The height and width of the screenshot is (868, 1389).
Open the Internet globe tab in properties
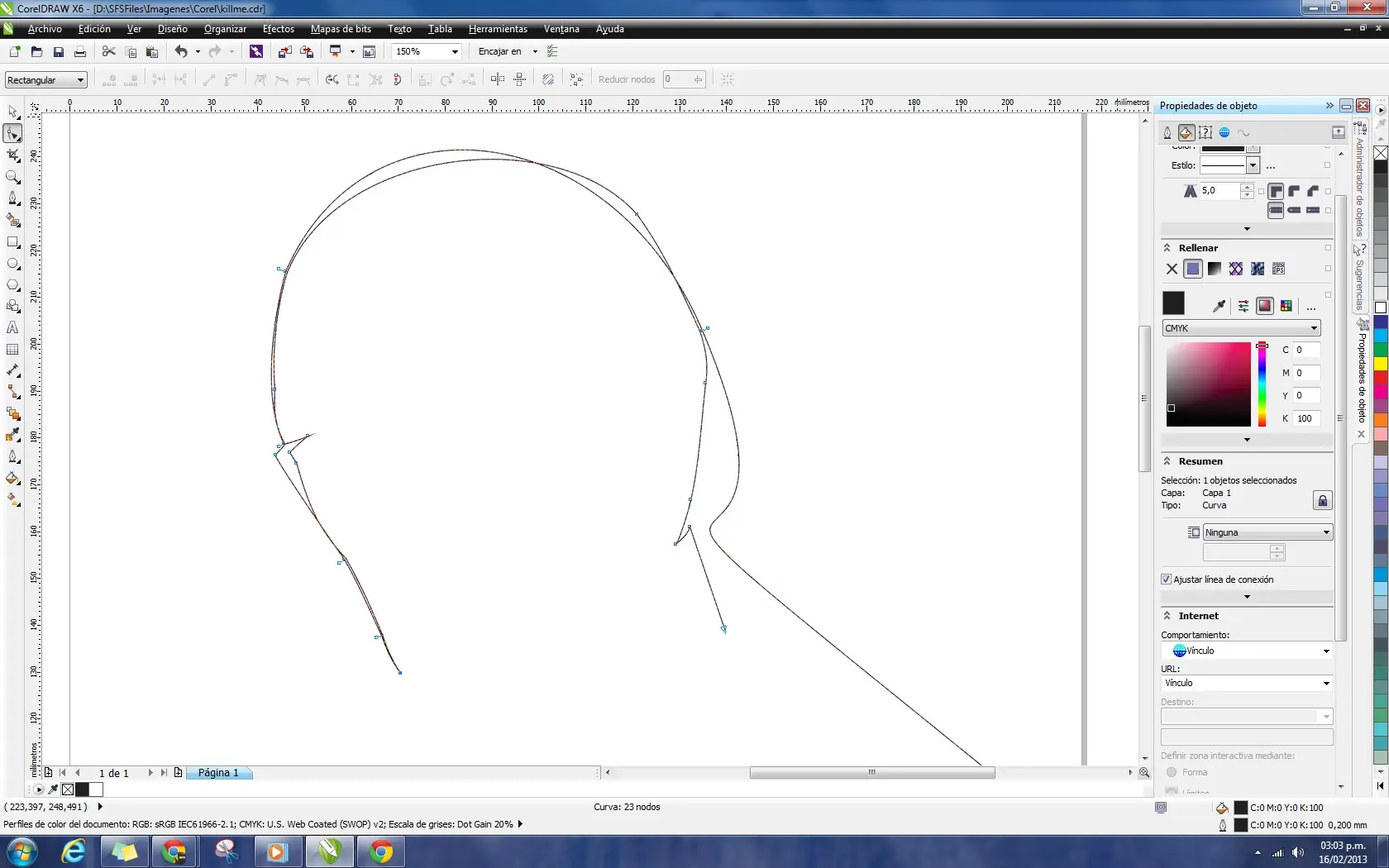[1224, 132]
